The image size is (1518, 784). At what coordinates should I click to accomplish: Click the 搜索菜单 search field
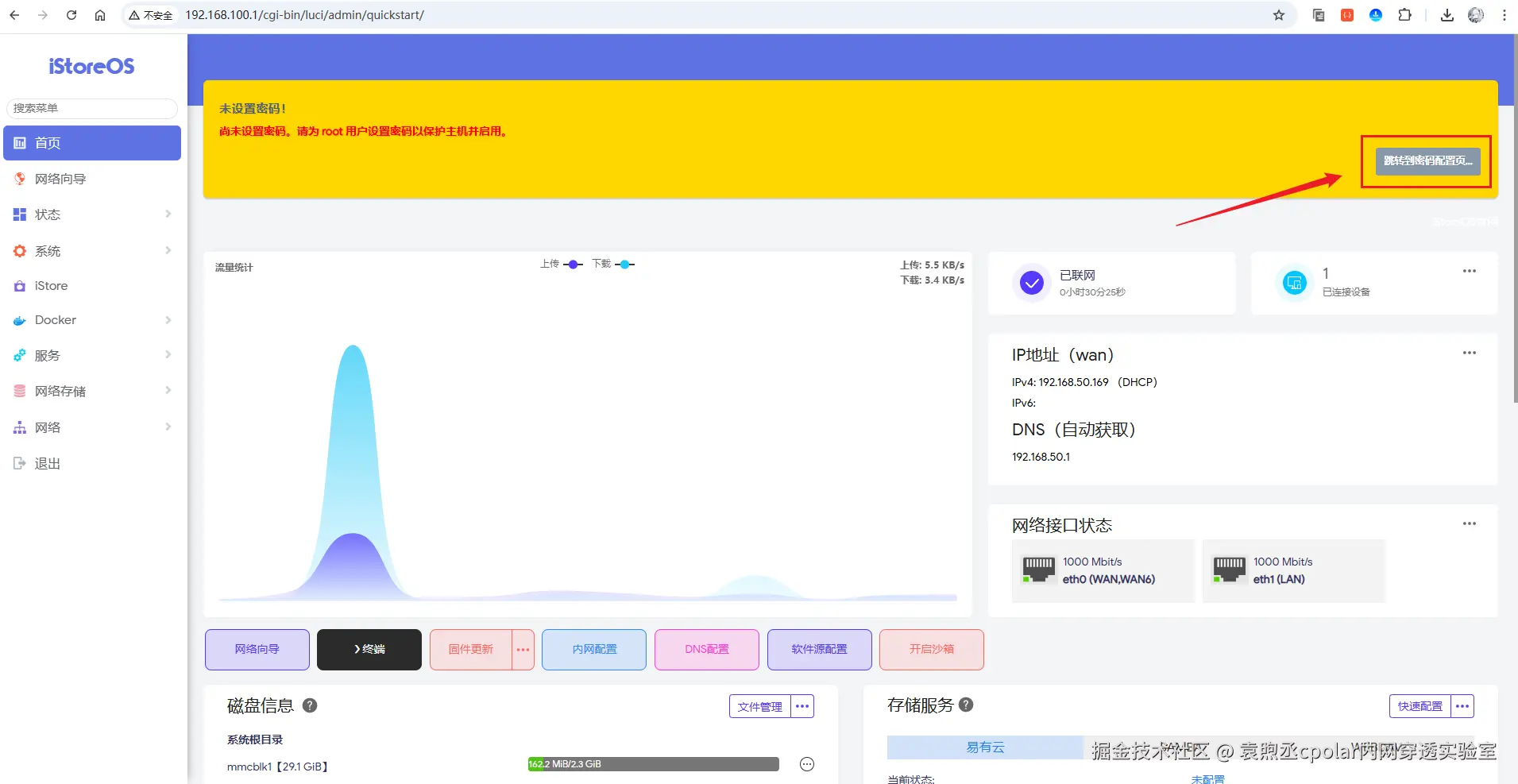coord(92,108)
